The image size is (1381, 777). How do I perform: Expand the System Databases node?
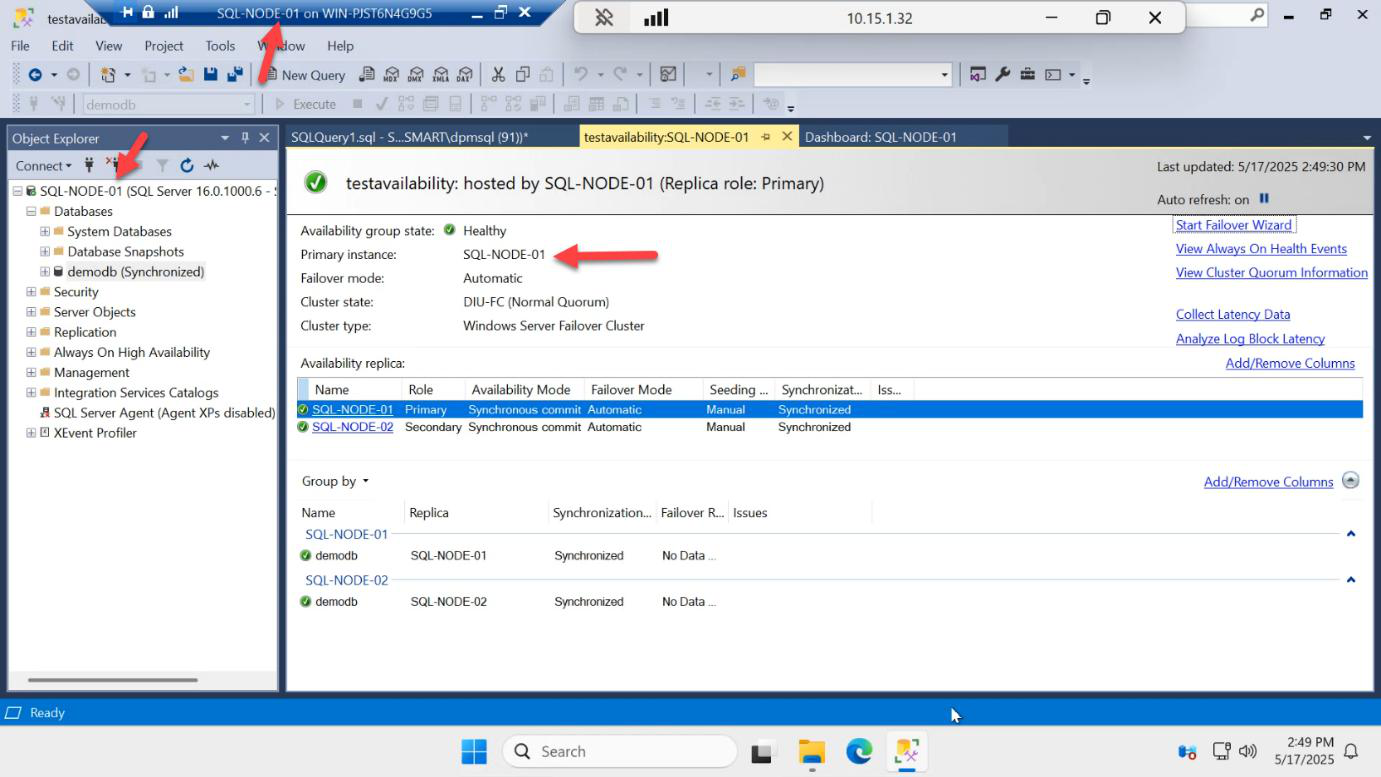[x=45, y=231]
